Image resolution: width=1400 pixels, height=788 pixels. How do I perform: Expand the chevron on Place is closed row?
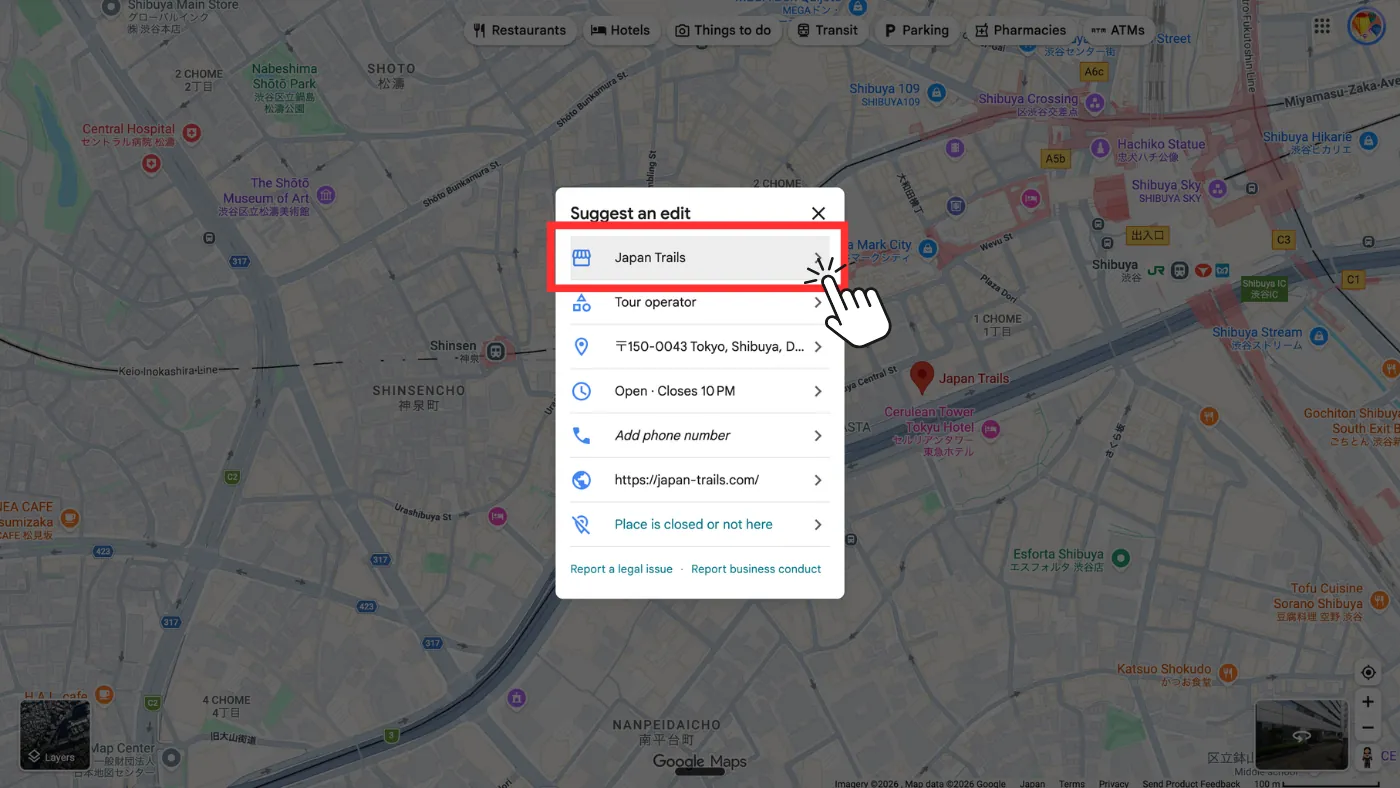[818, 524]
